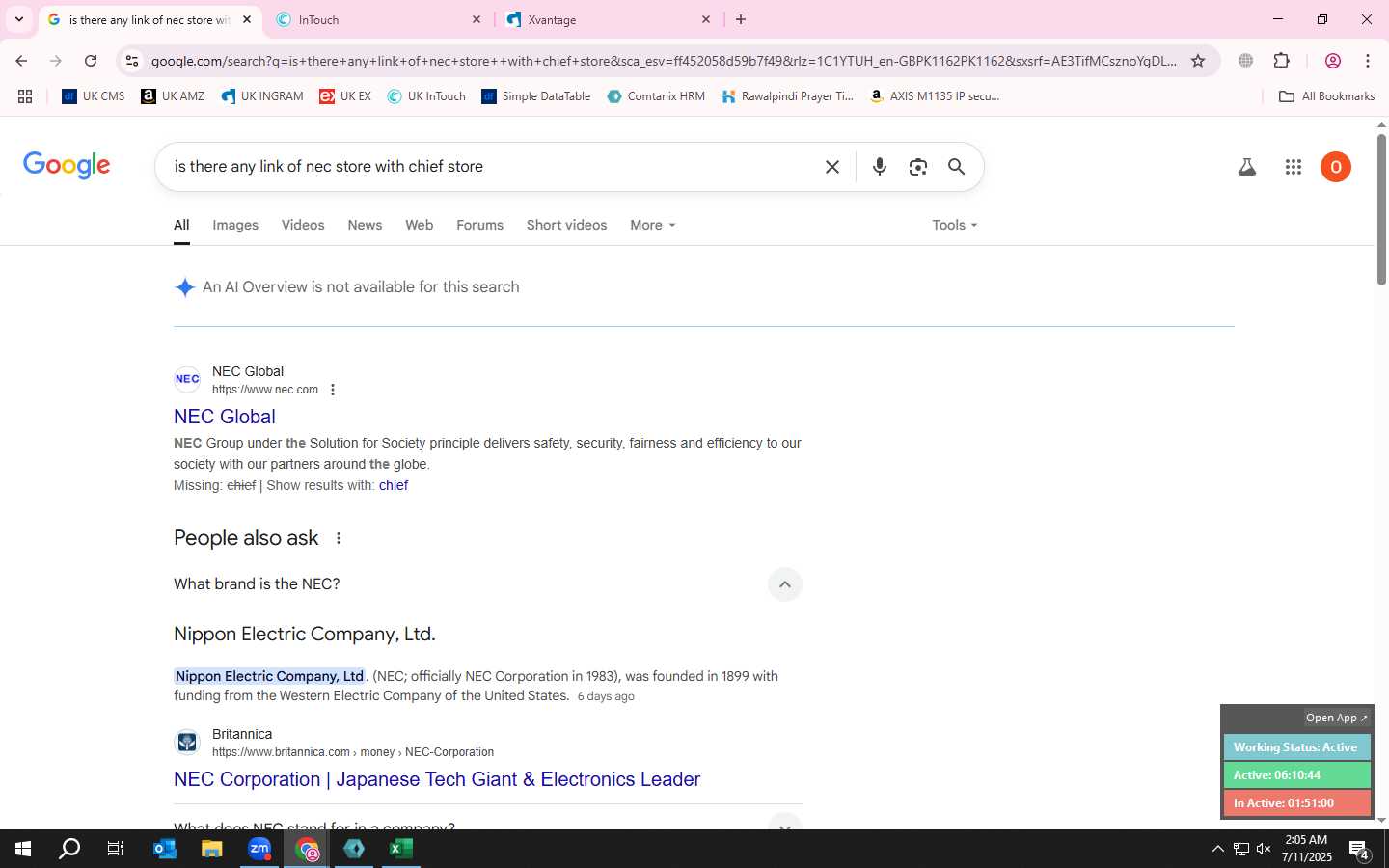Open Chrome profile icon
The image size is (1389, 868).
(x=1333, y=61)
